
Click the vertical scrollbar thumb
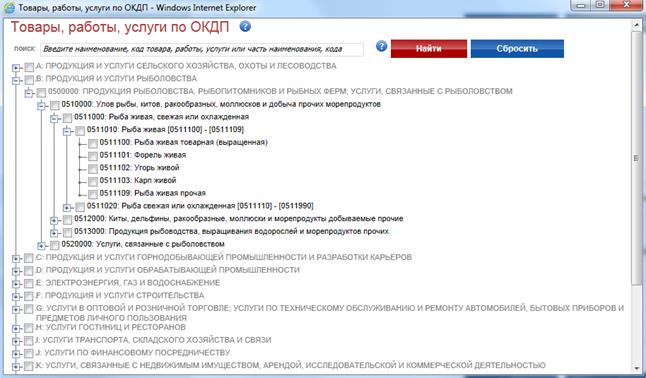pyautogui.click(x=636, y=158)
